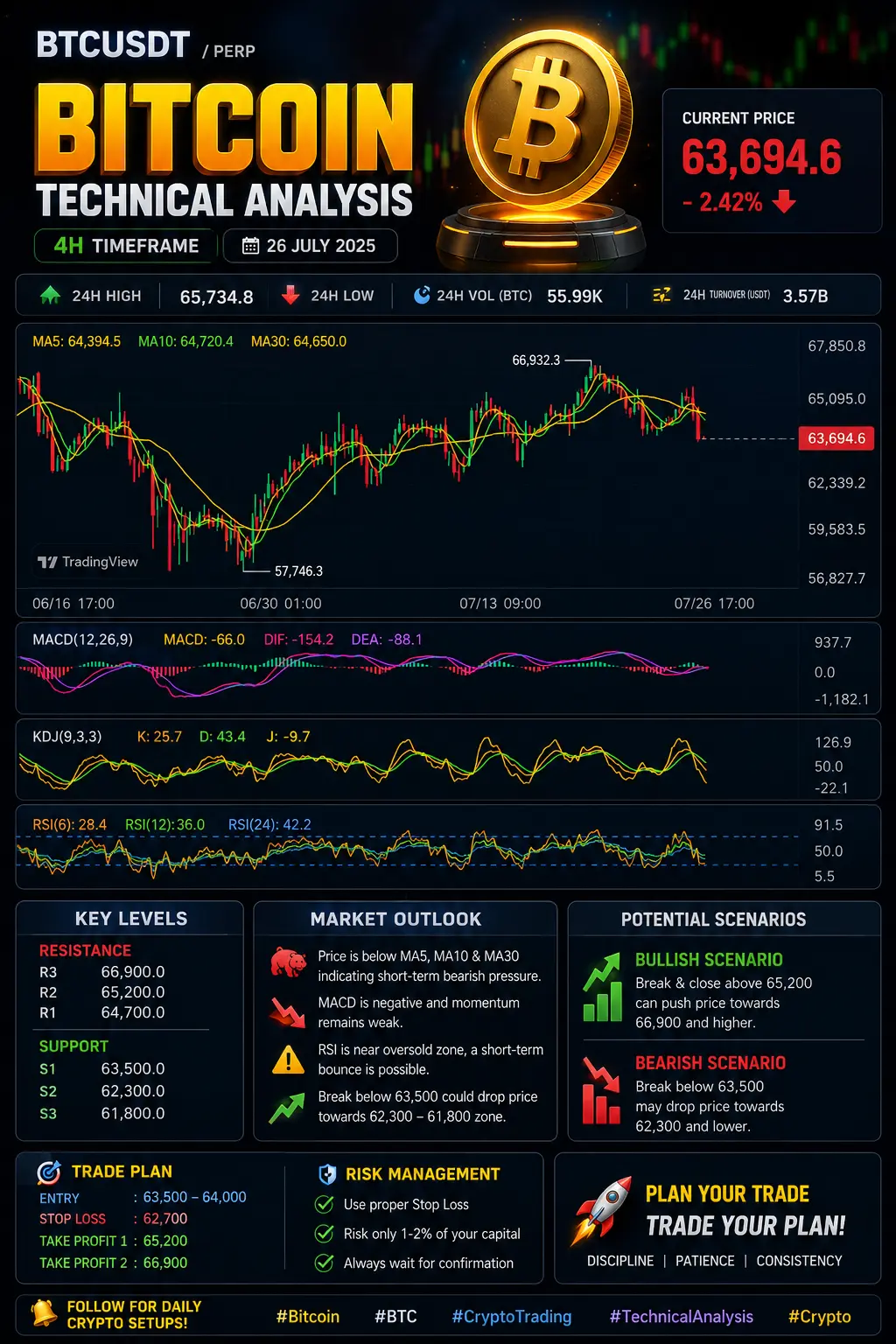Screen dimensions: 896x1344
Task: Click the S1 63,500.0 support row
Action: pyautogui.click(x=102, y=1068)
